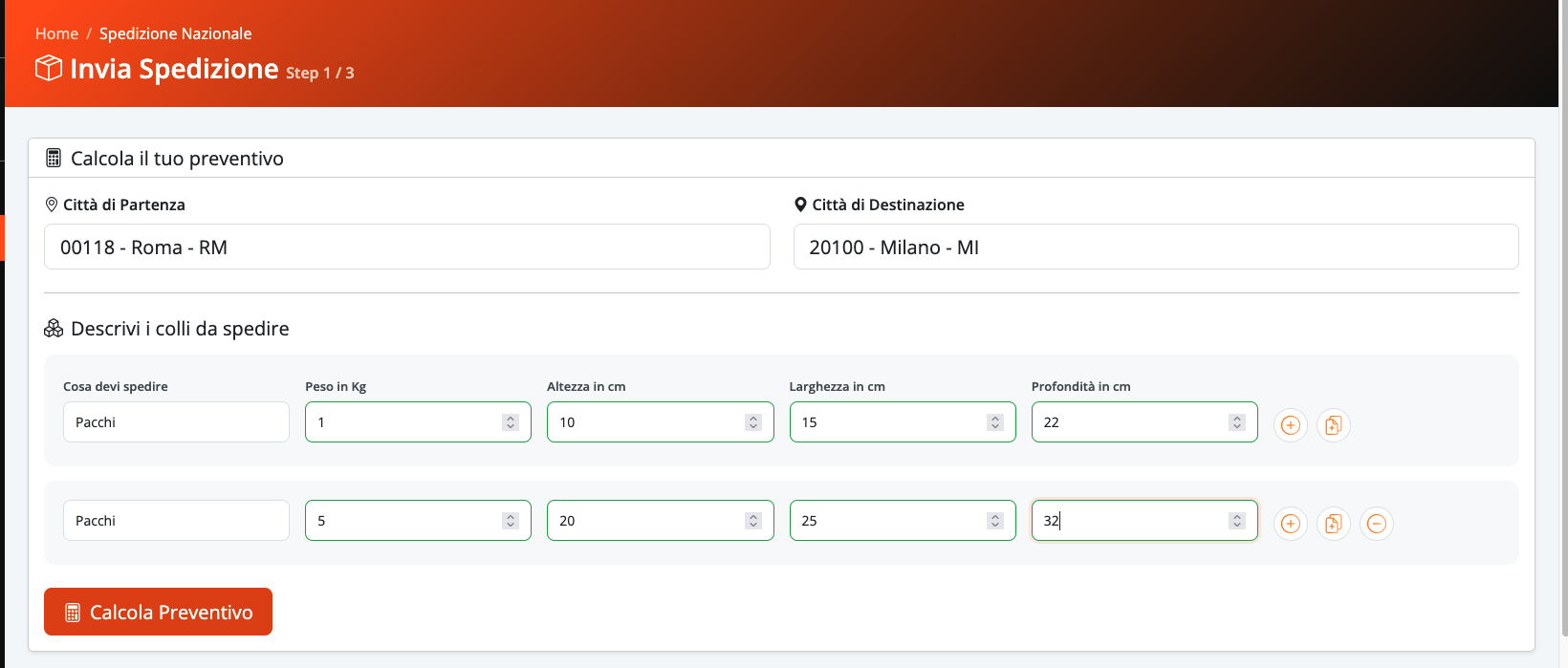The width and height of the screenshot is (1568, 668).
Task: Click the second row height field showing 20
Action: 660,521
